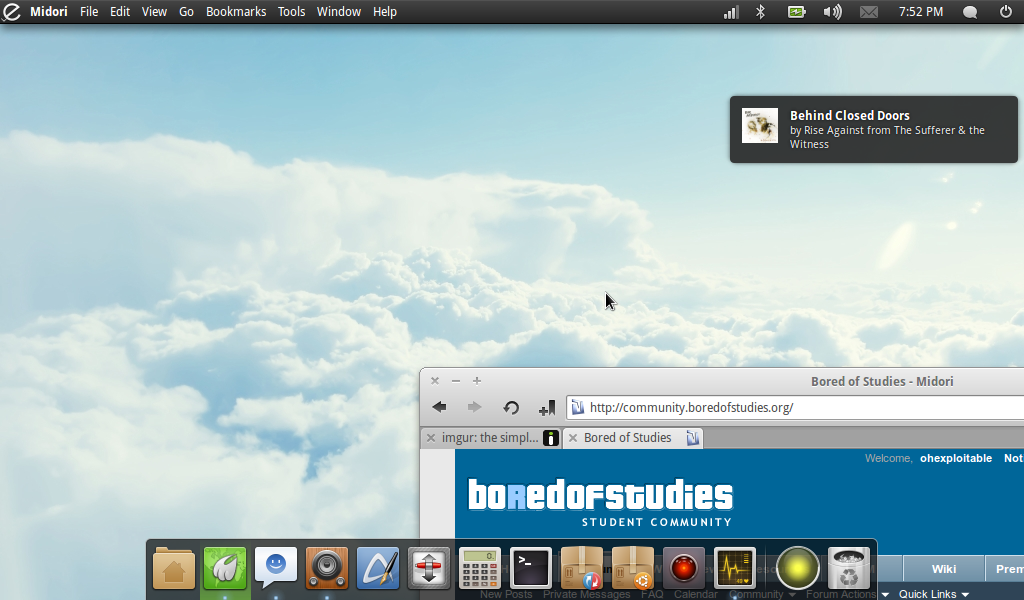
Task: Open the Bookmarks menu
Action: click(236, 12)
